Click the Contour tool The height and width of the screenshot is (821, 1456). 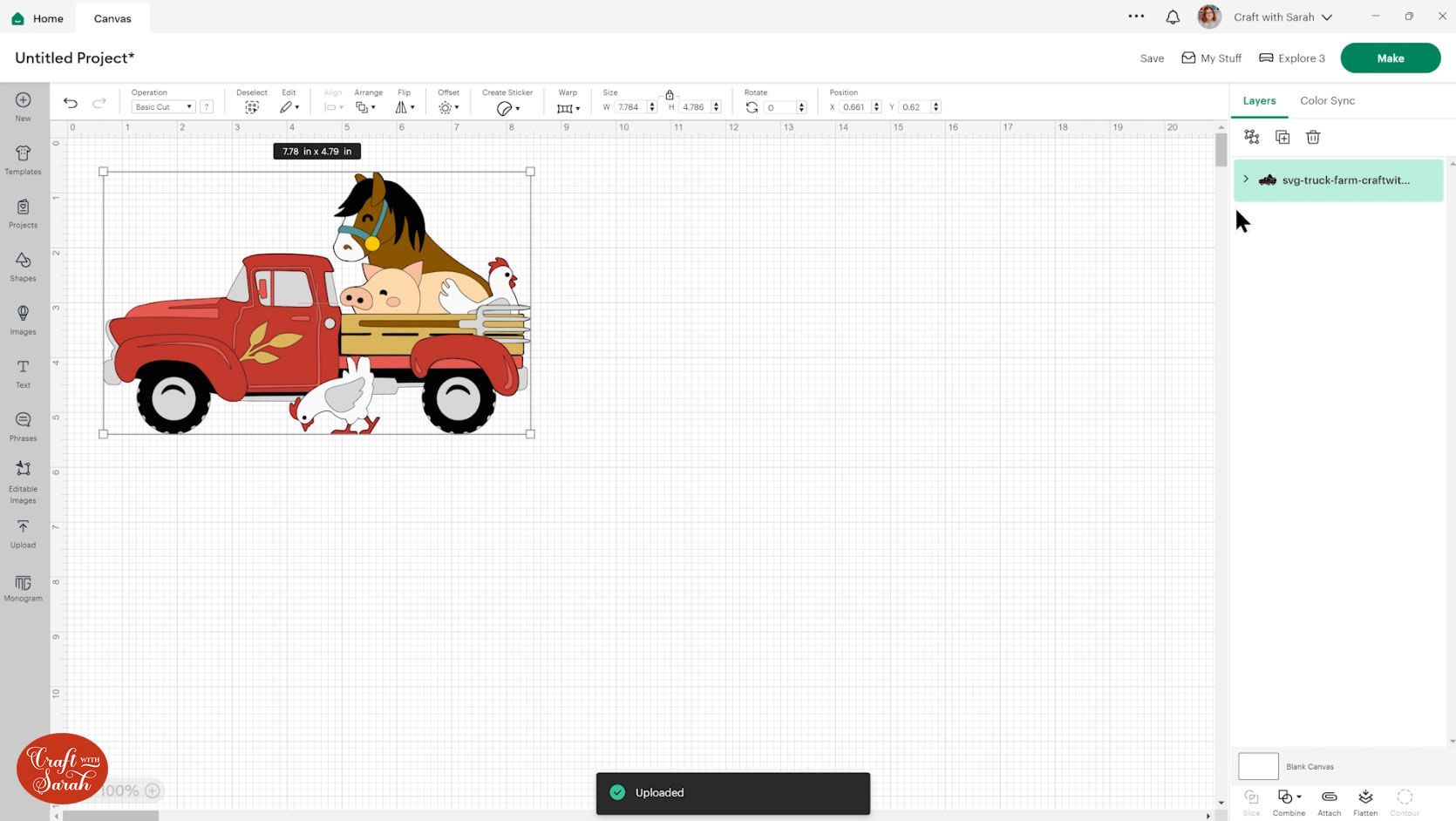(1405, 803)
